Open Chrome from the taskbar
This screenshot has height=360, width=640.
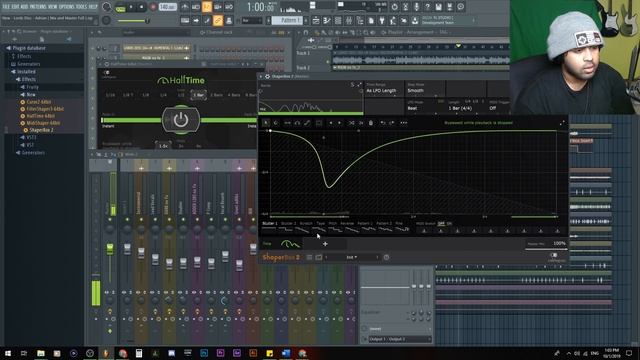(x=123, y=353)
